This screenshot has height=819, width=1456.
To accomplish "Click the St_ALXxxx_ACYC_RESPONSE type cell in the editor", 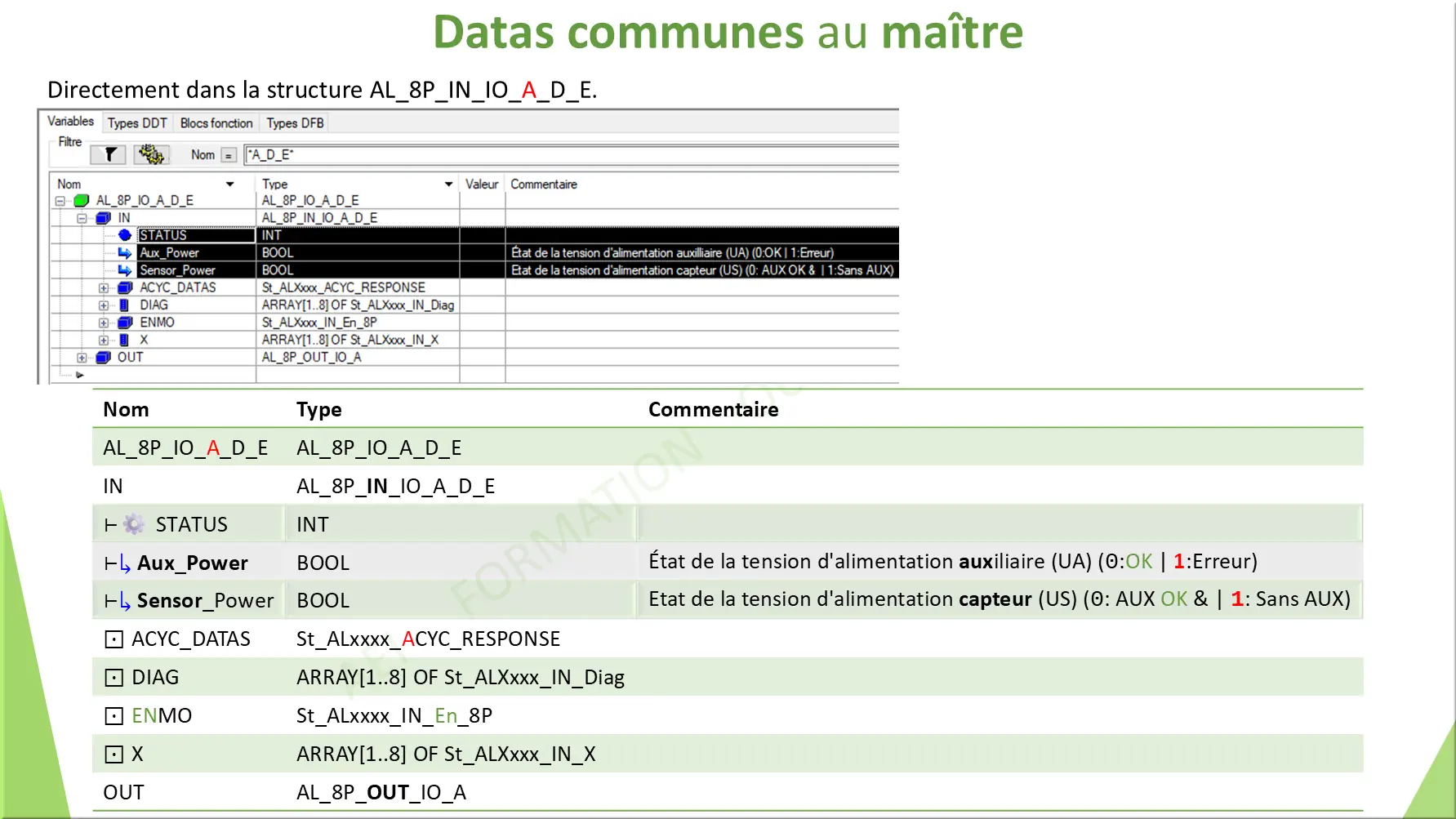I will click(x=358, y=287).
